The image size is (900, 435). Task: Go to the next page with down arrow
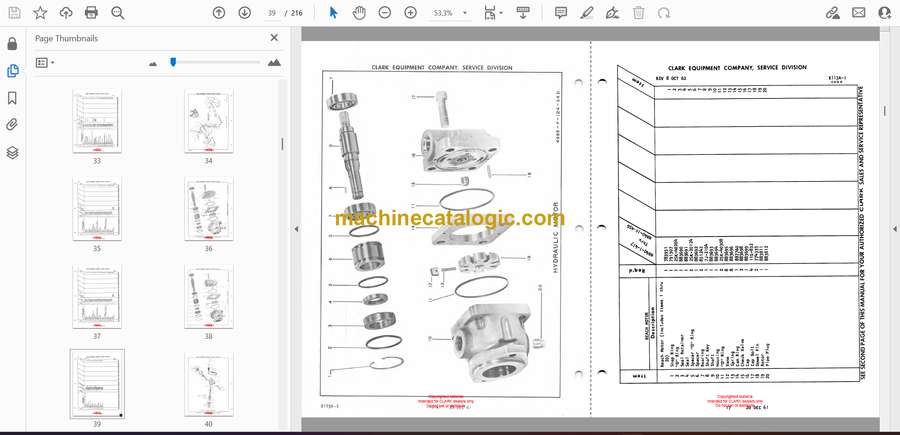(245, 13)
